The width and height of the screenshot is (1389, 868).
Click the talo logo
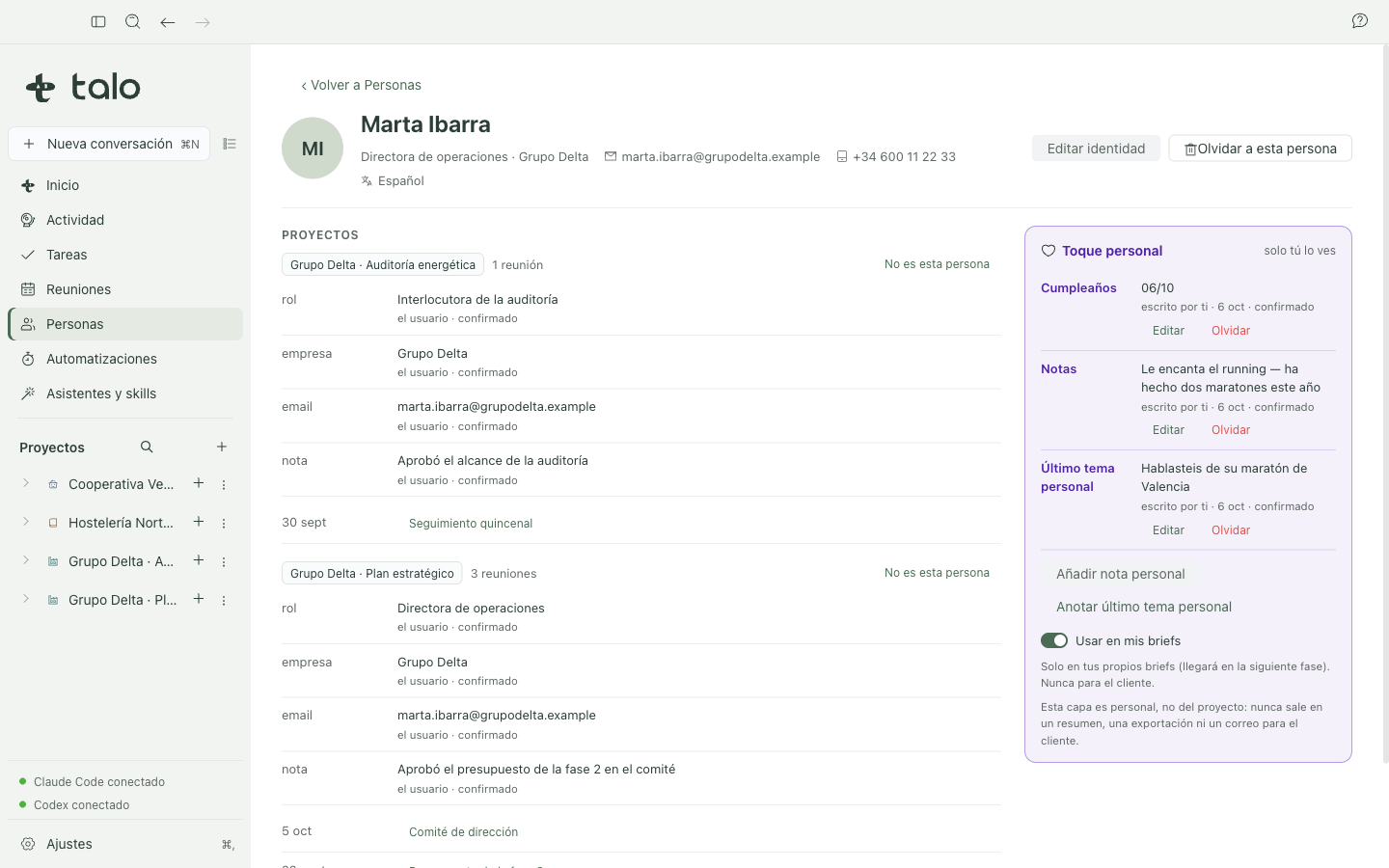[83, 87]
